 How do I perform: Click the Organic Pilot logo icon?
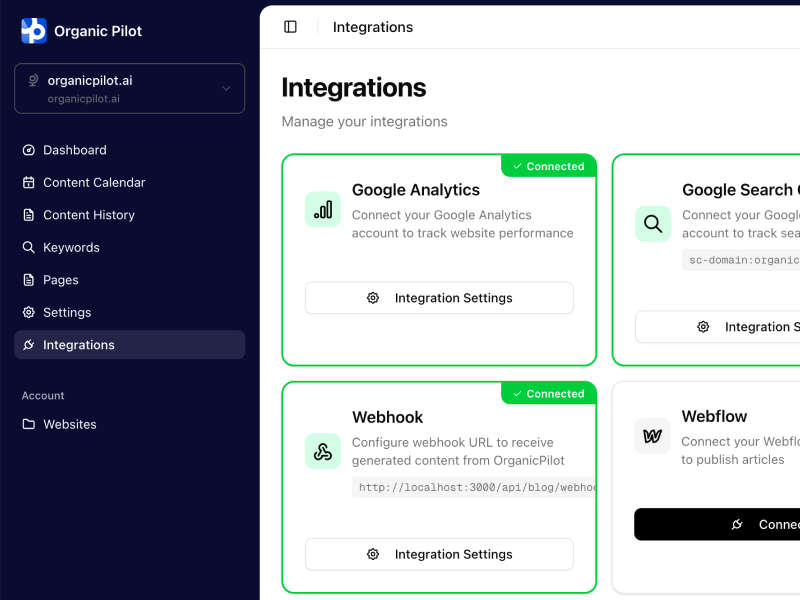[34, 31]
